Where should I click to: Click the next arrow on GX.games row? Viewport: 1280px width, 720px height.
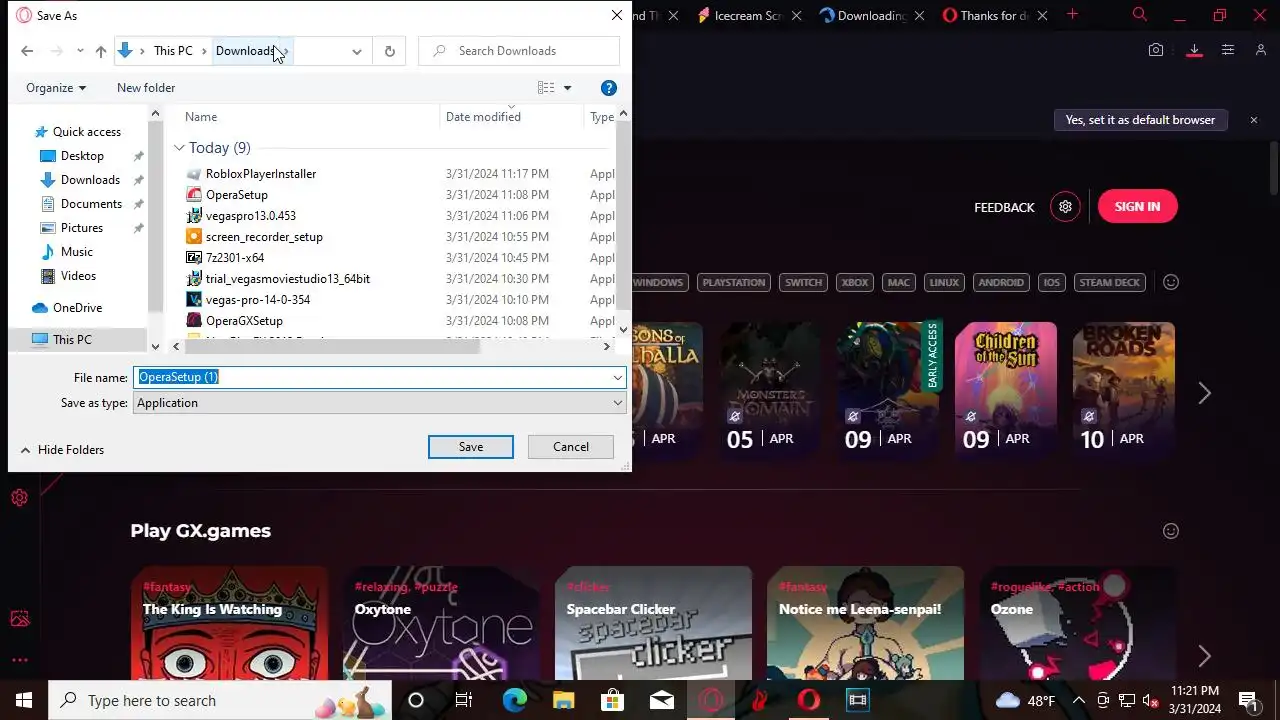(x=1204, y=656)
